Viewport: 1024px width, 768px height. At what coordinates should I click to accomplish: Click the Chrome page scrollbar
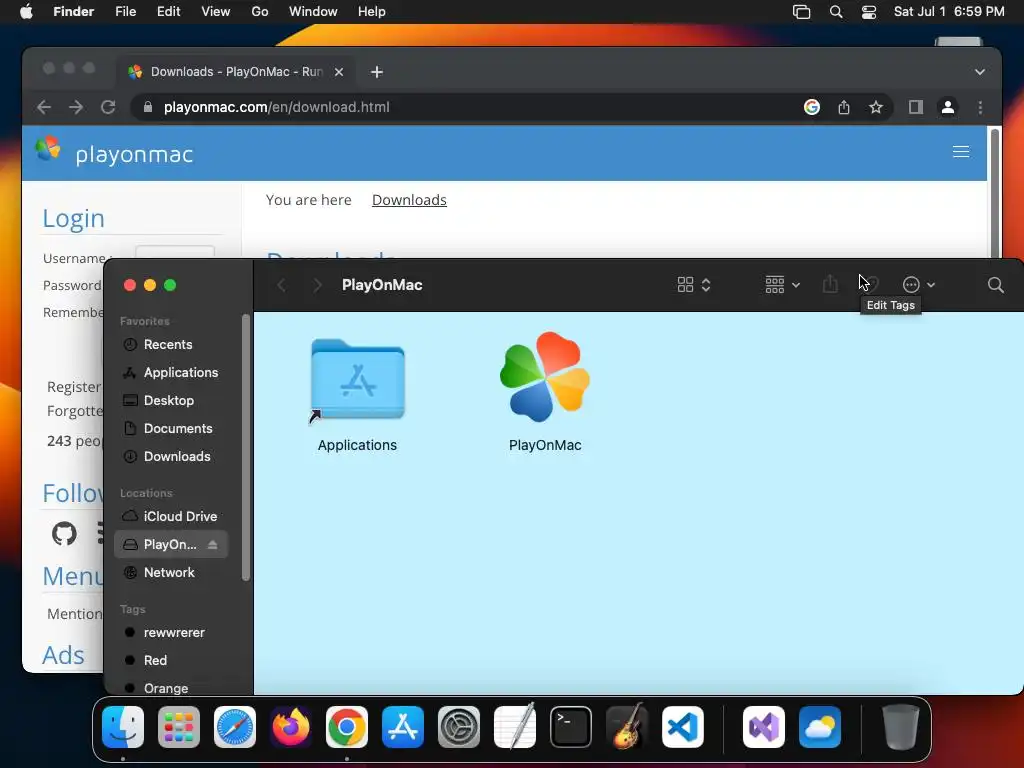coord(994,195)
